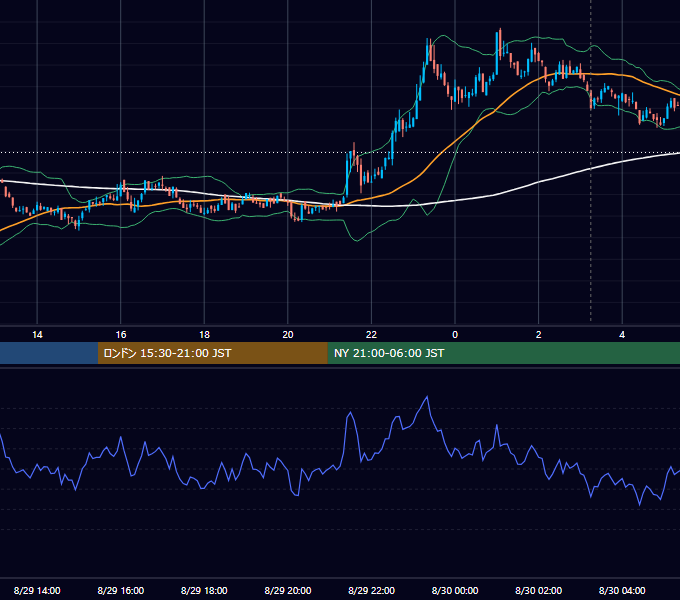Click the 4 hour label on upper axis

622,335
